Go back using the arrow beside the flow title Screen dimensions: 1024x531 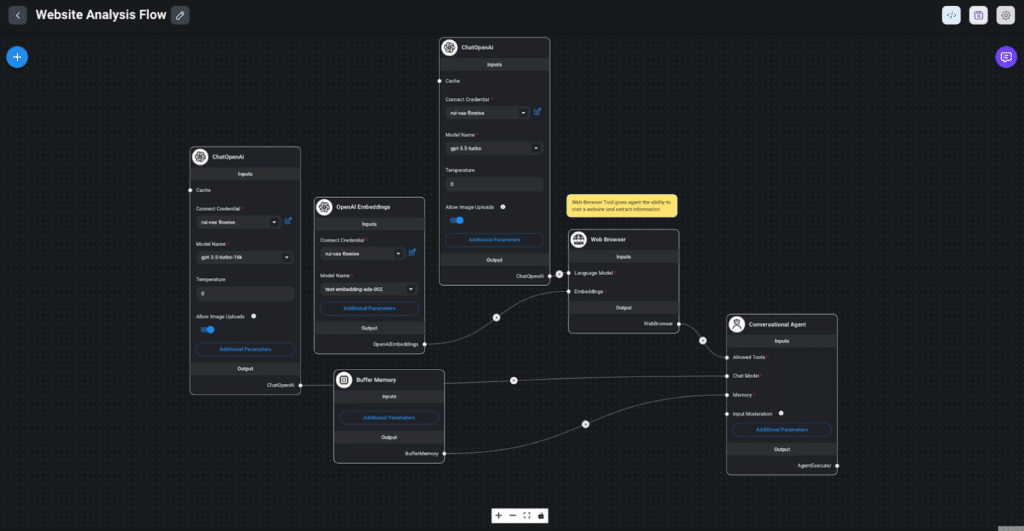18,15
